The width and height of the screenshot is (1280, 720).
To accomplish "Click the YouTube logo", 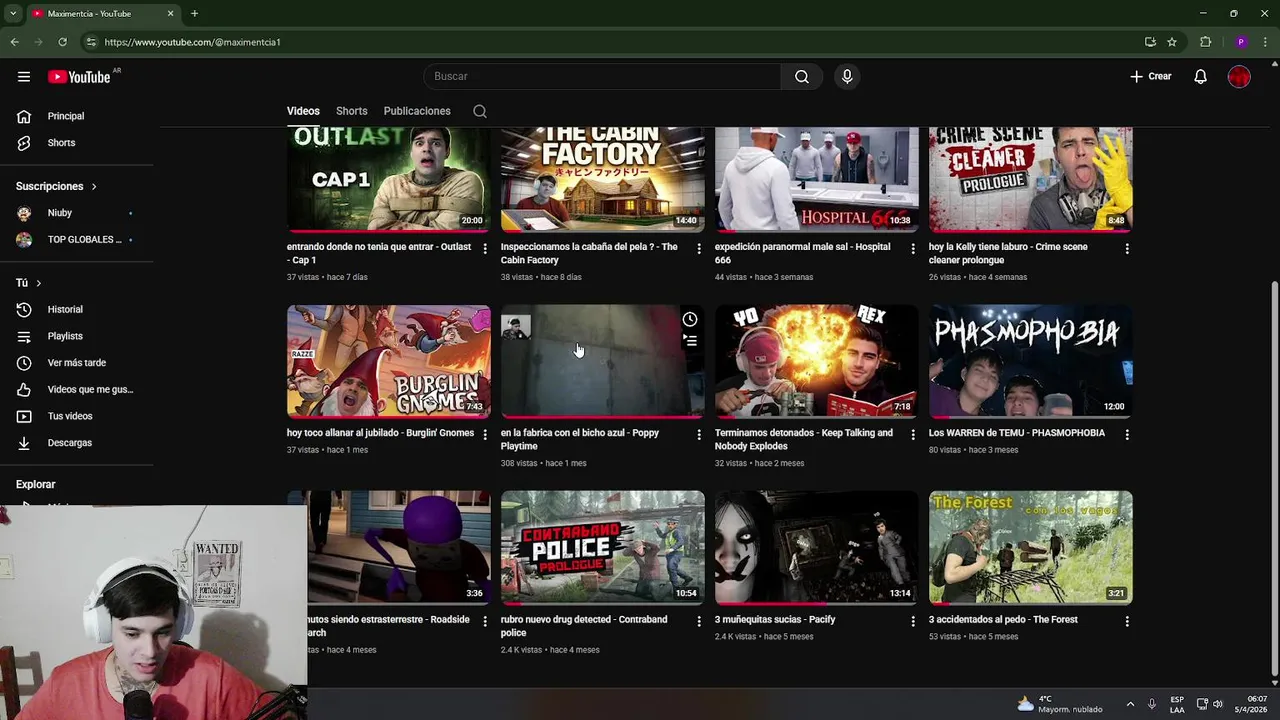I will click(79, 77).
